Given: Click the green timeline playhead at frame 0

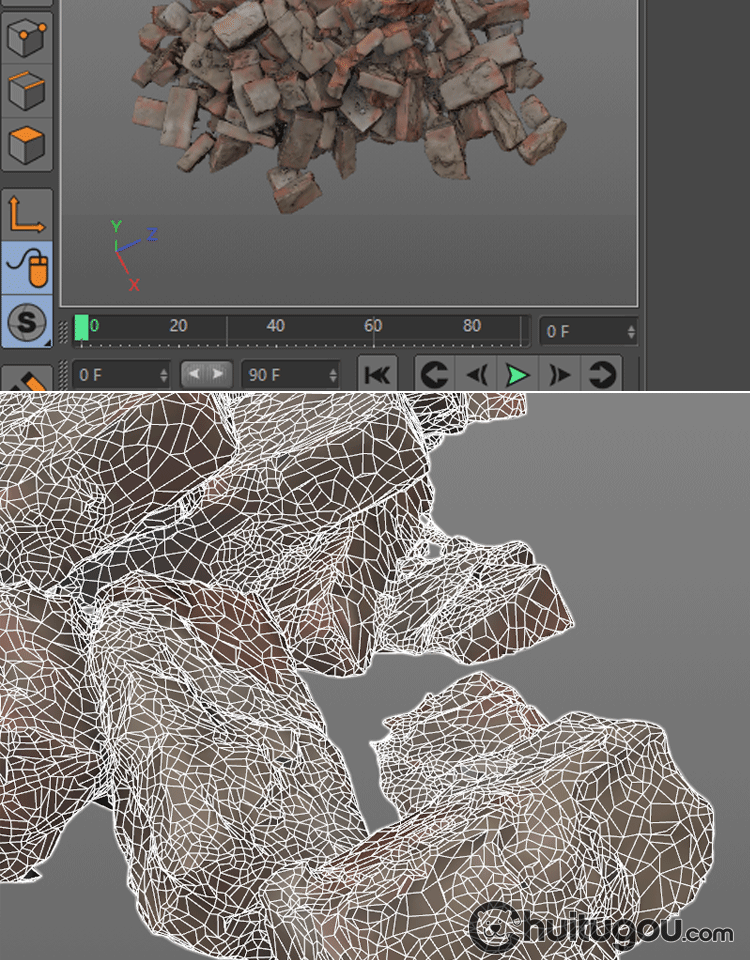Looking at the screenshot, I should click(82, 327).
